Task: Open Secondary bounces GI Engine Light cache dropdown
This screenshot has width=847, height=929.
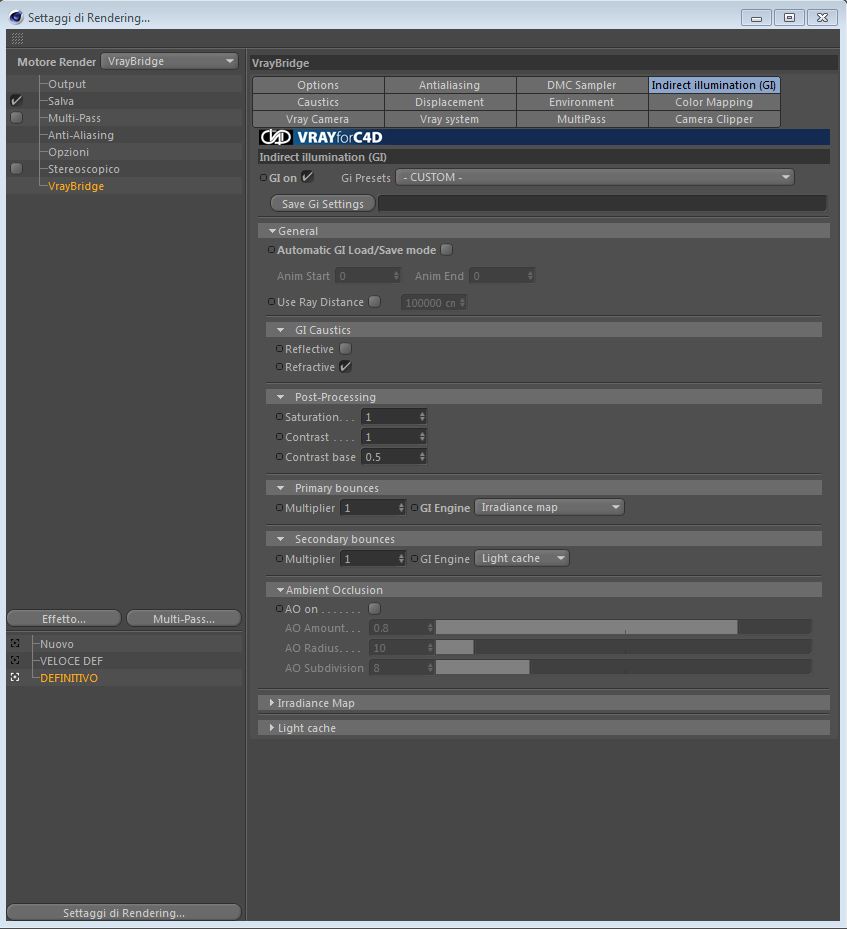Action: click(x=522, y=558)
